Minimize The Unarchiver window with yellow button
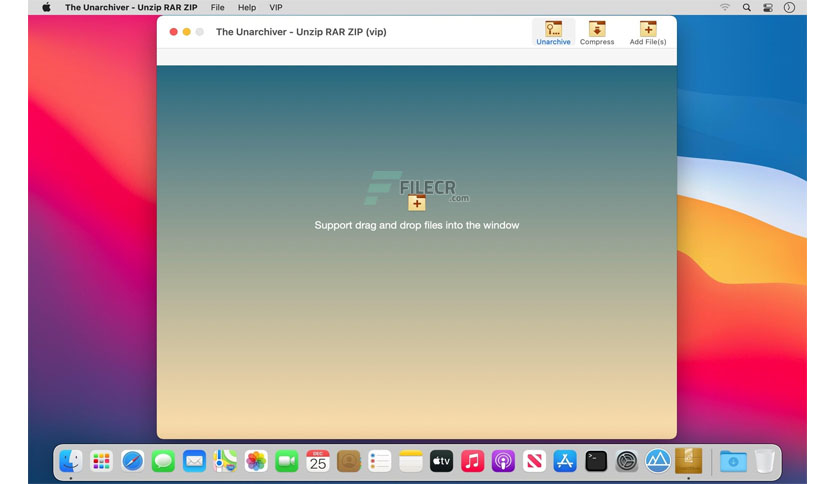836x484 pixels. pos(187,32)
